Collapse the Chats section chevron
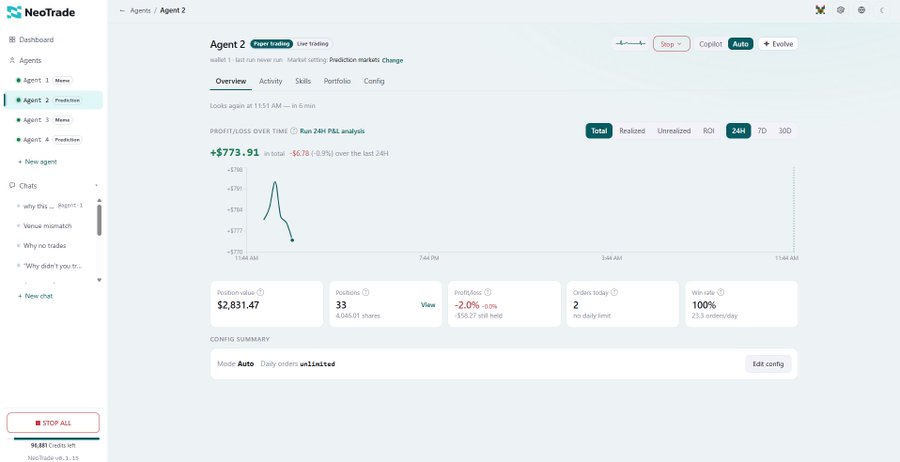Image resolution: width=900 pixels, height=462 pixels. coord(96,186)
